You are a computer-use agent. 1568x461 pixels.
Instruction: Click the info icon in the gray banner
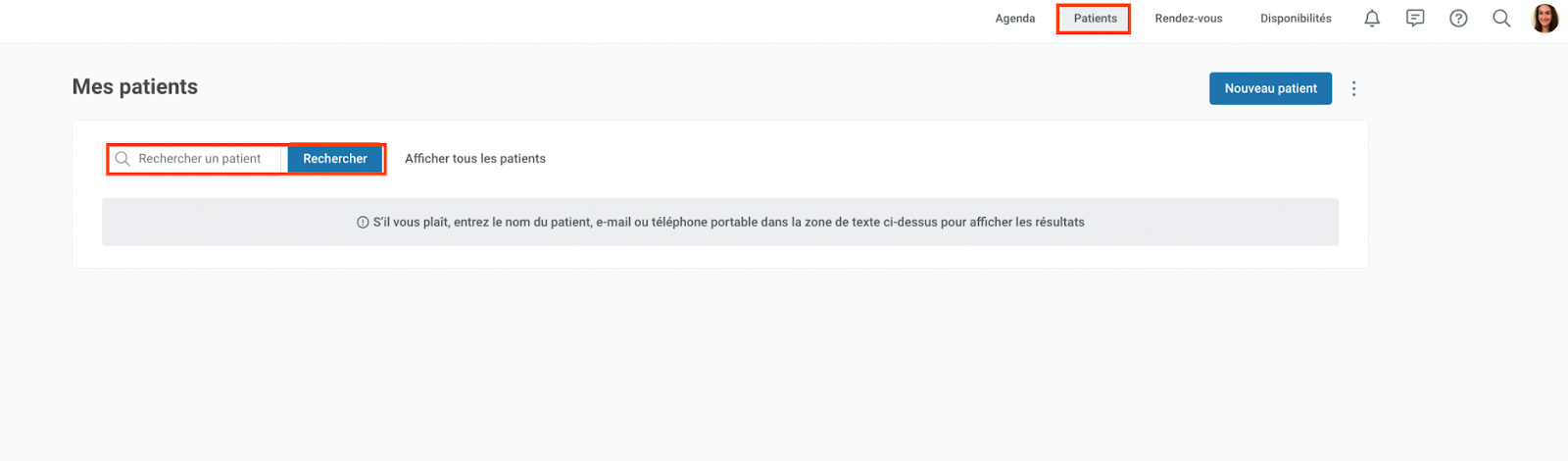click(363, 223)
